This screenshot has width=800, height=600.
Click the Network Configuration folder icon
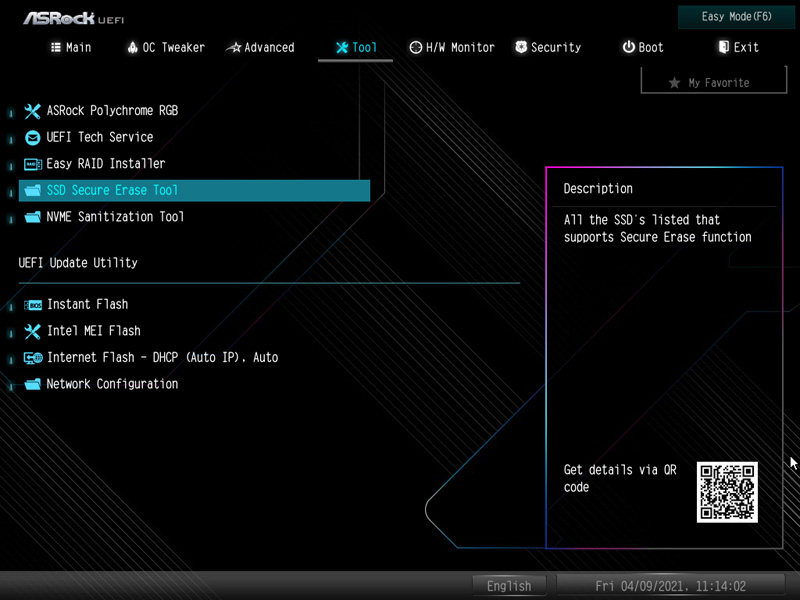point(32,384)
